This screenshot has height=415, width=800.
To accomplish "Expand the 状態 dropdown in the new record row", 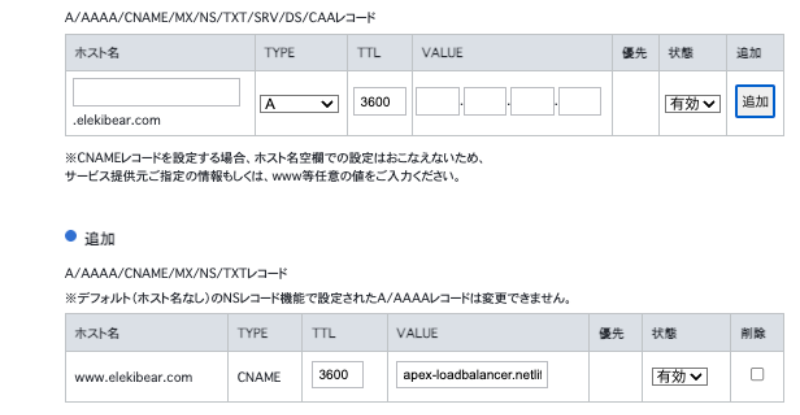I will (693, 102).
